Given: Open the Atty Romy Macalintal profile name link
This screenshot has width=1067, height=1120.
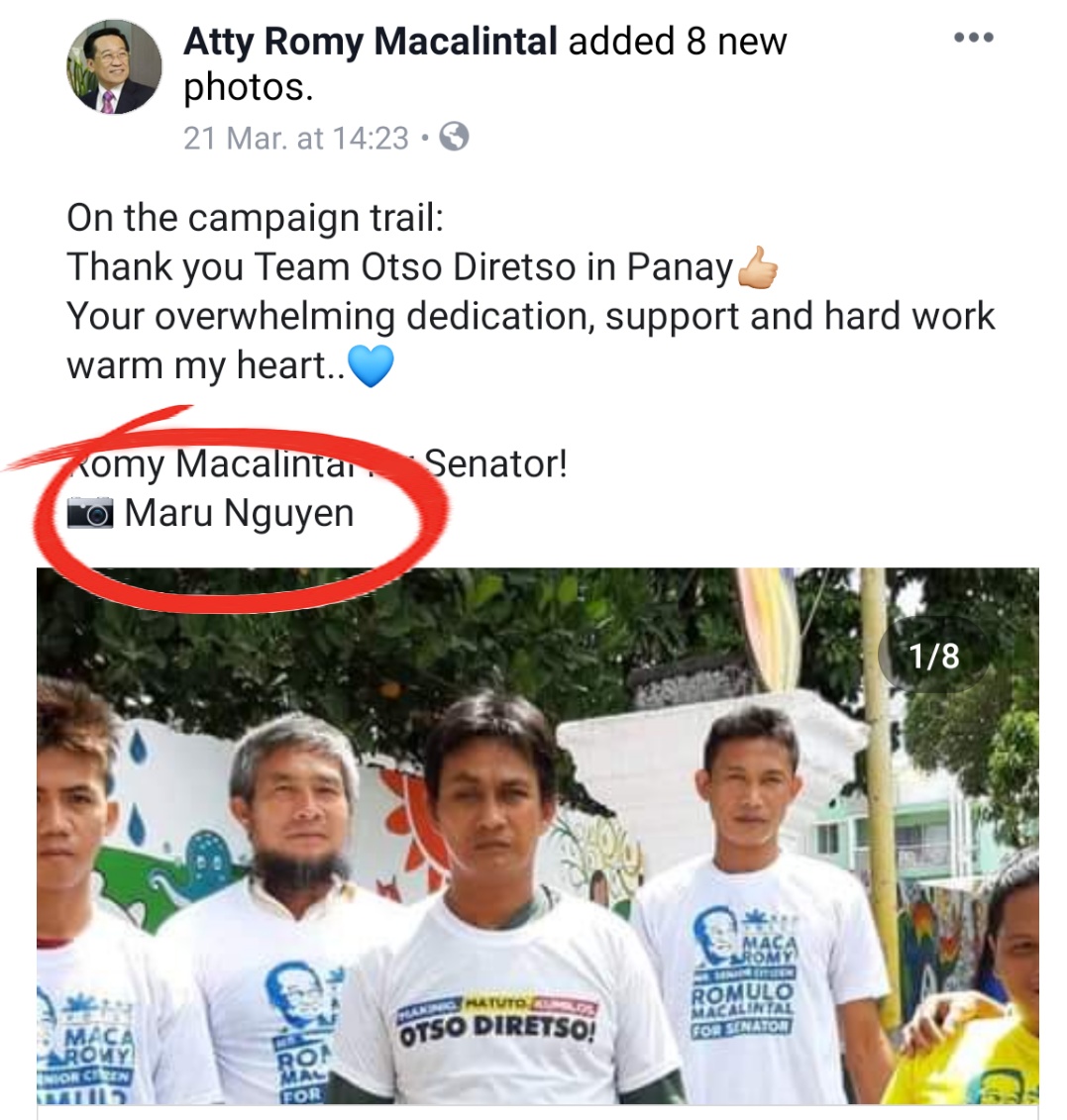Looking at the screenshot, I should coord(371,42).
